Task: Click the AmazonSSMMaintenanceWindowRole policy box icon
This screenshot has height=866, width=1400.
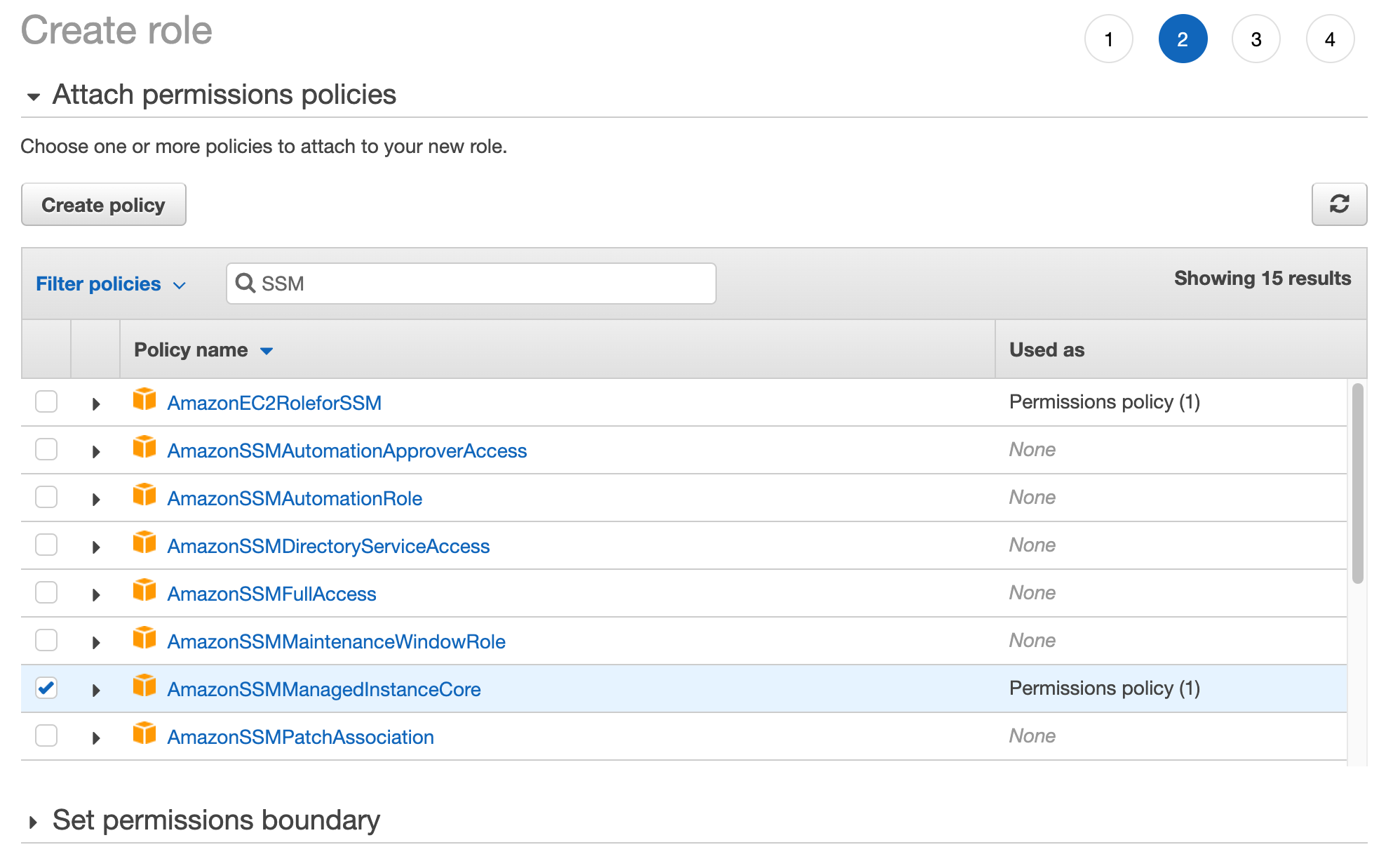Action: [144, 639]
